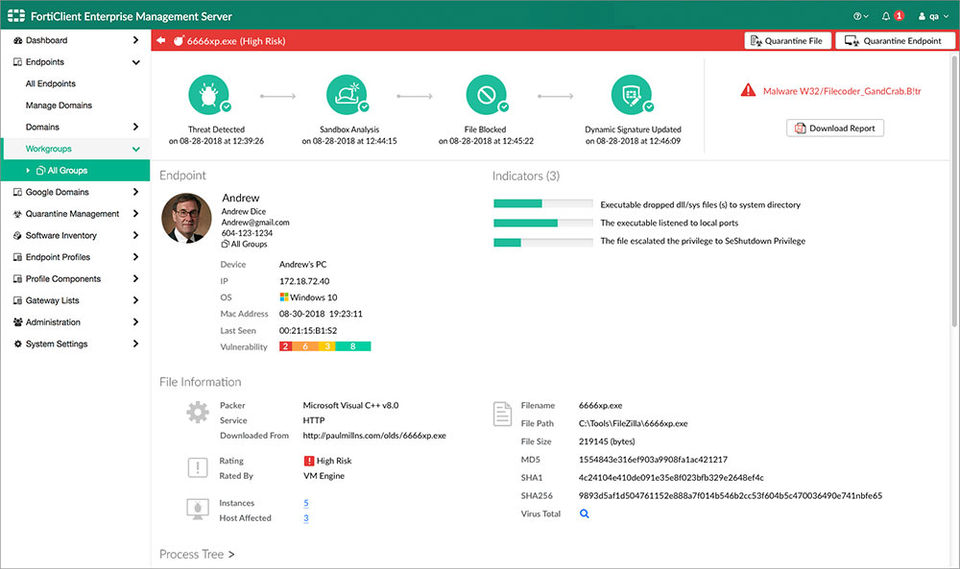Click the red malware warning triangle
This screenshot has width=960, height=569.
(x=748, y=91)
